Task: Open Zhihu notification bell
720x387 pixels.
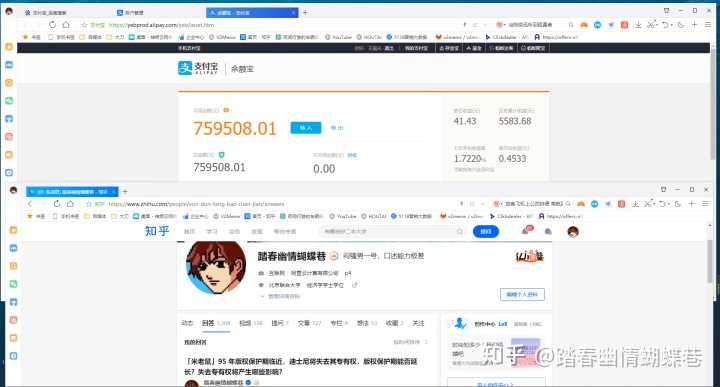Action: (x=525, y=231)
